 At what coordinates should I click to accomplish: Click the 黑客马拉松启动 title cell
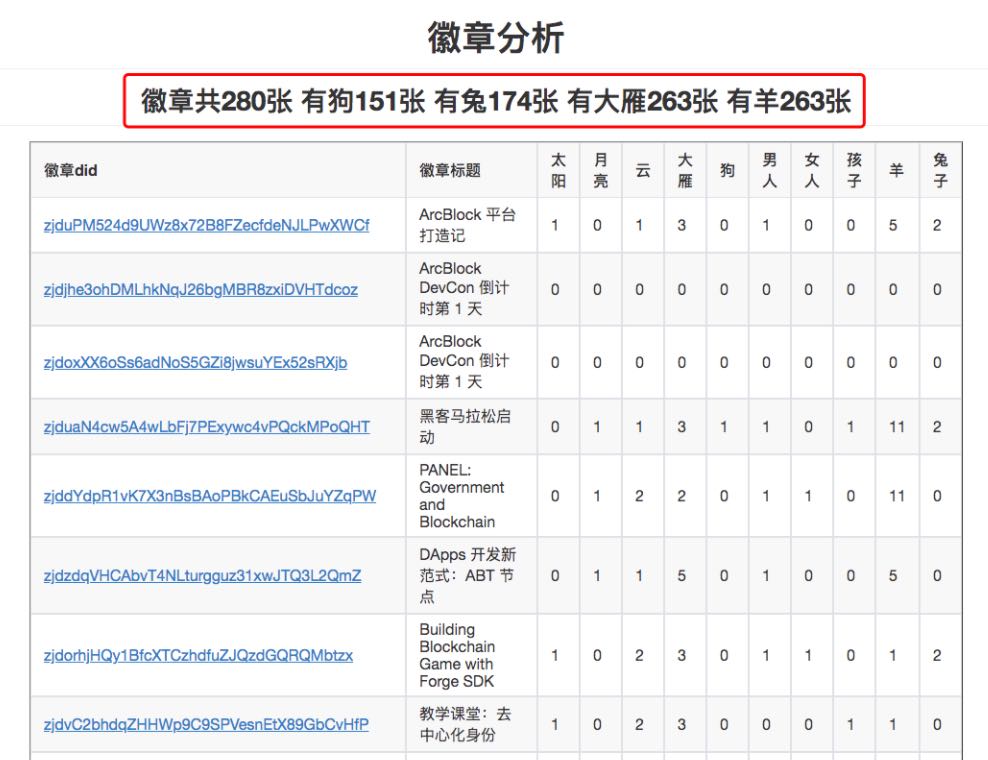pos(464,427)
